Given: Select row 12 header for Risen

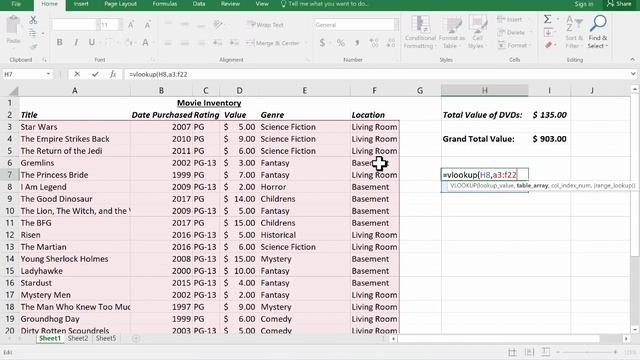Looking at the screenshot, I should tap(10, 235).
